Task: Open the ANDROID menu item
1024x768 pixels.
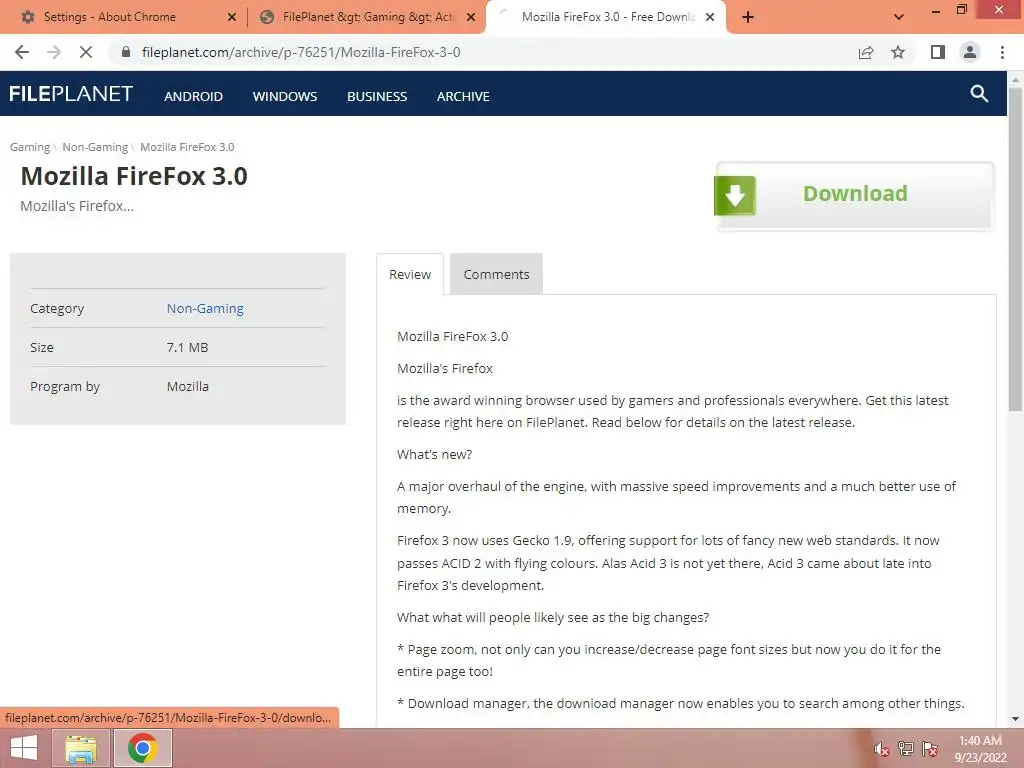Action: point(193,96)
